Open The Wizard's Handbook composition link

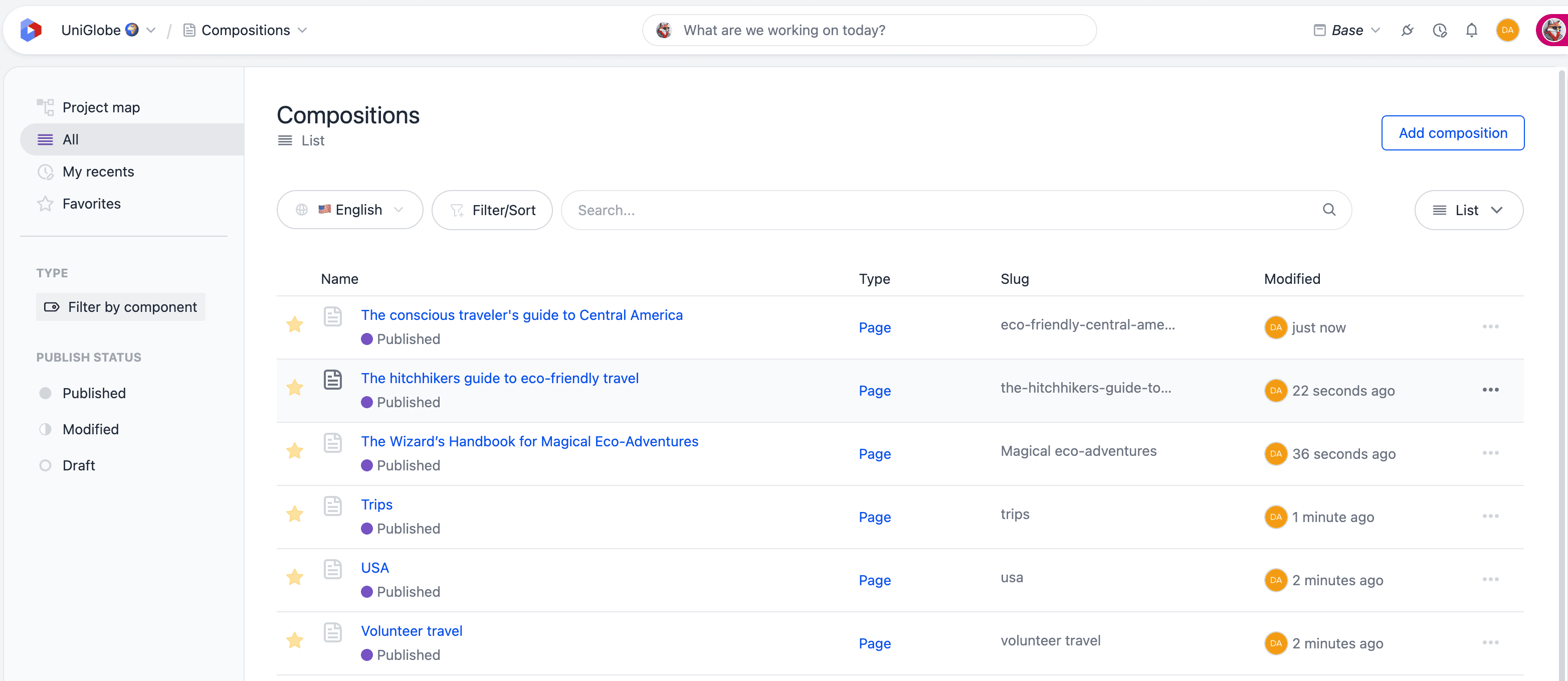point(529,441)
